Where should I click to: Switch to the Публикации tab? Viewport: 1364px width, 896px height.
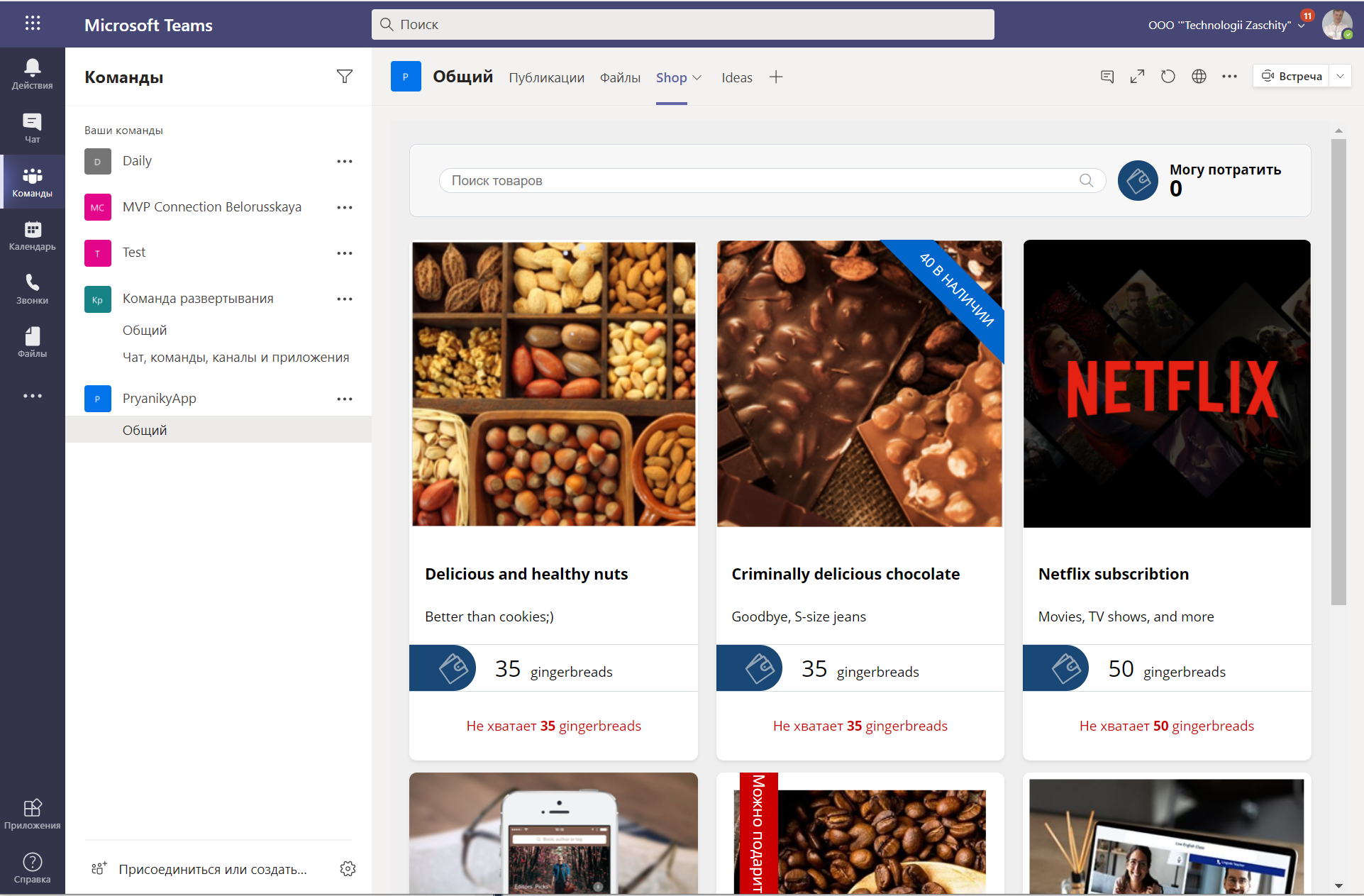[546, 78]
